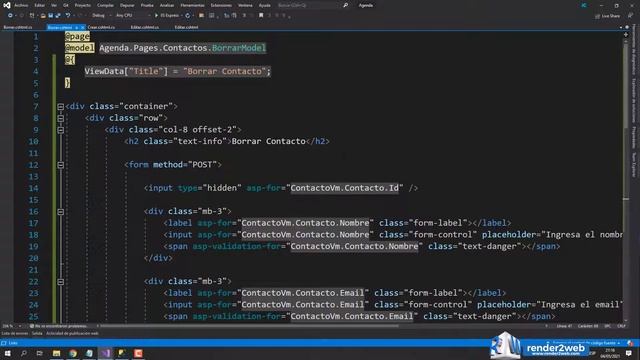Close the active Borrar.cshtml tab
Viewport: 640px width, 360px height.
[x=83, y=27]
